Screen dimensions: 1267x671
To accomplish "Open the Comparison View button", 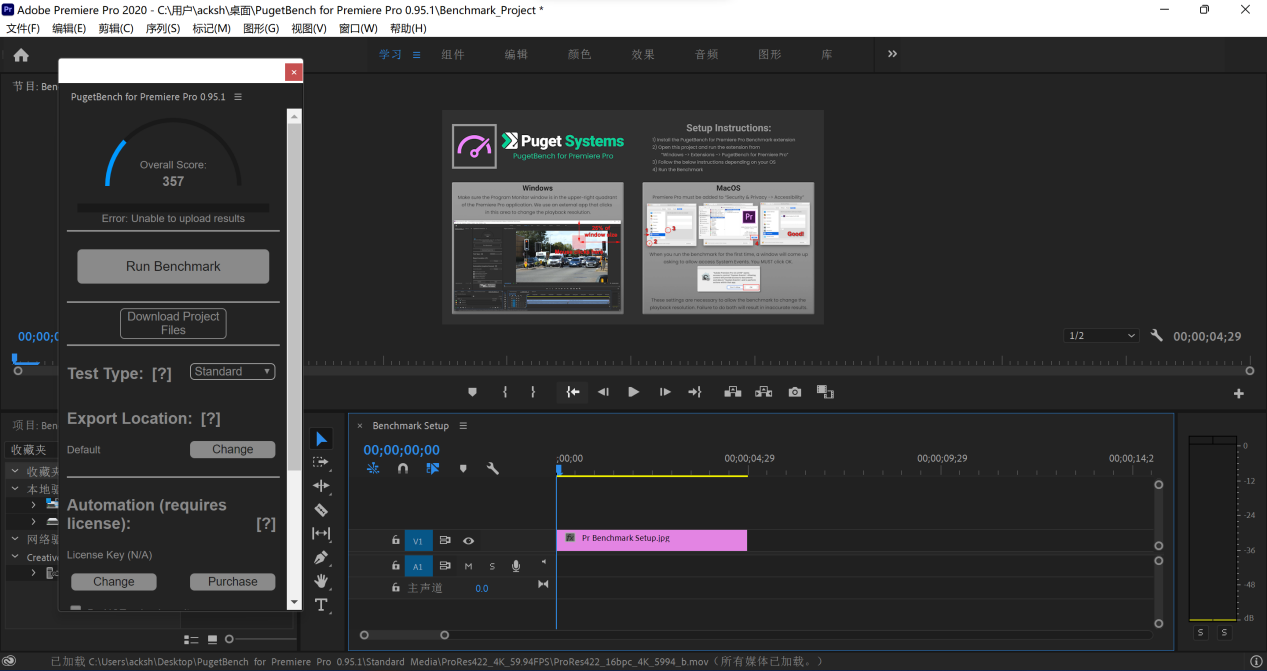I will pos(825,392).
